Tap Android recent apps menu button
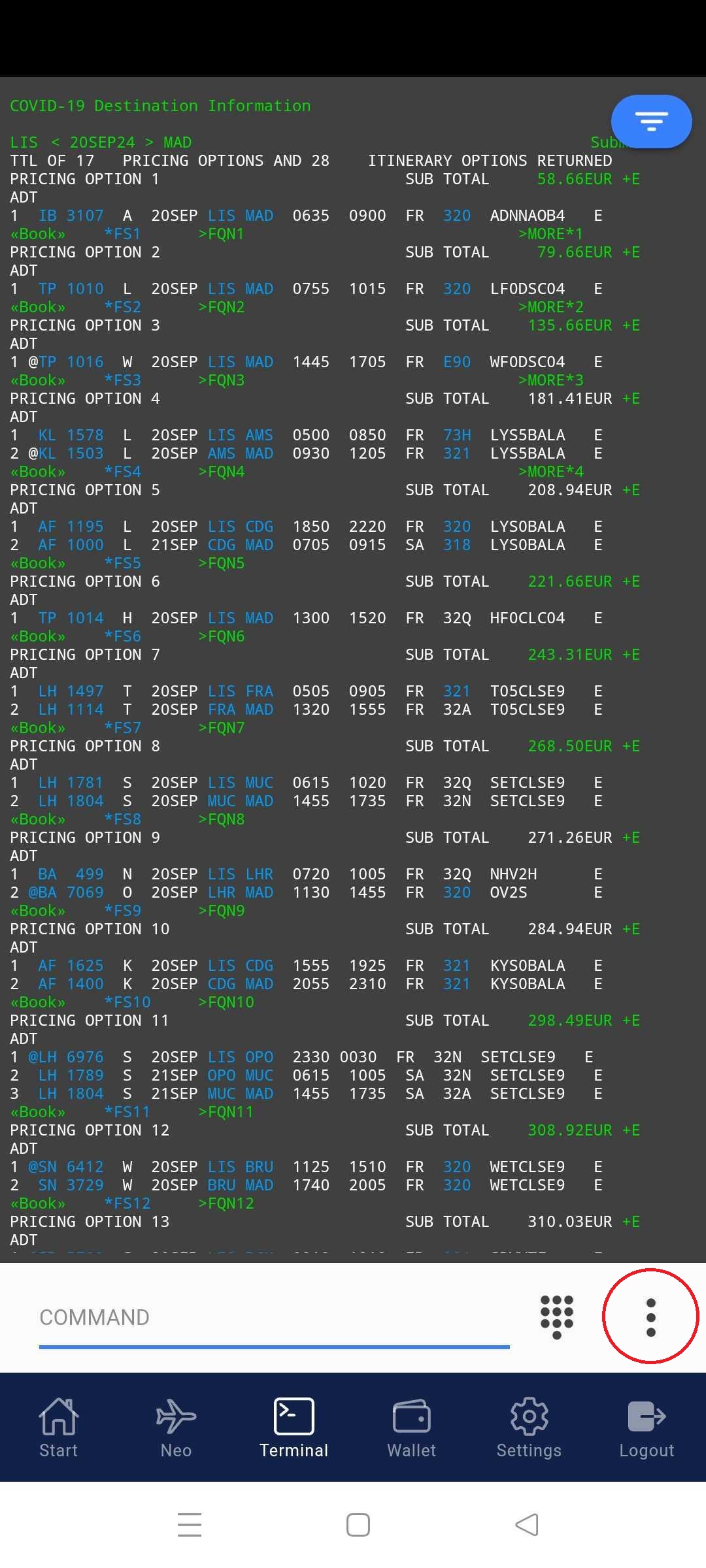 point(190,1525)
